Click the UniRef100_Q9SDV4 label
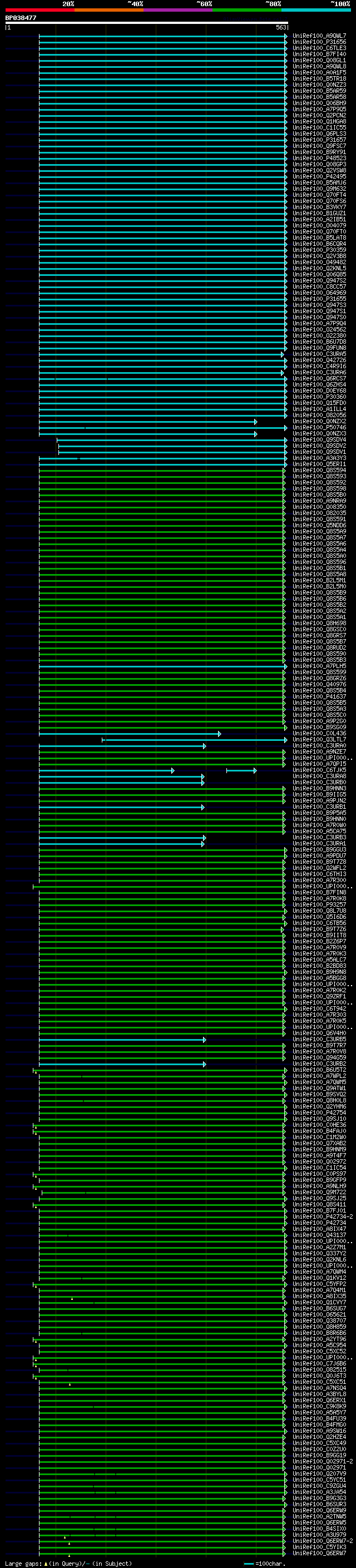 [x=319, y=439]
